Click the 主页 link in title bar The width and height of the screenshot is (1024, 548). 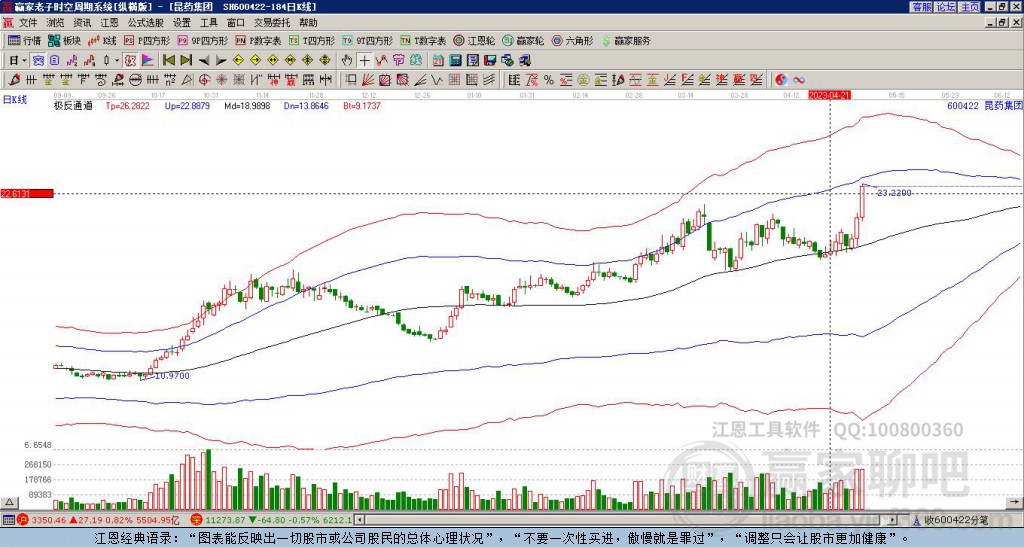coord(970,7)
